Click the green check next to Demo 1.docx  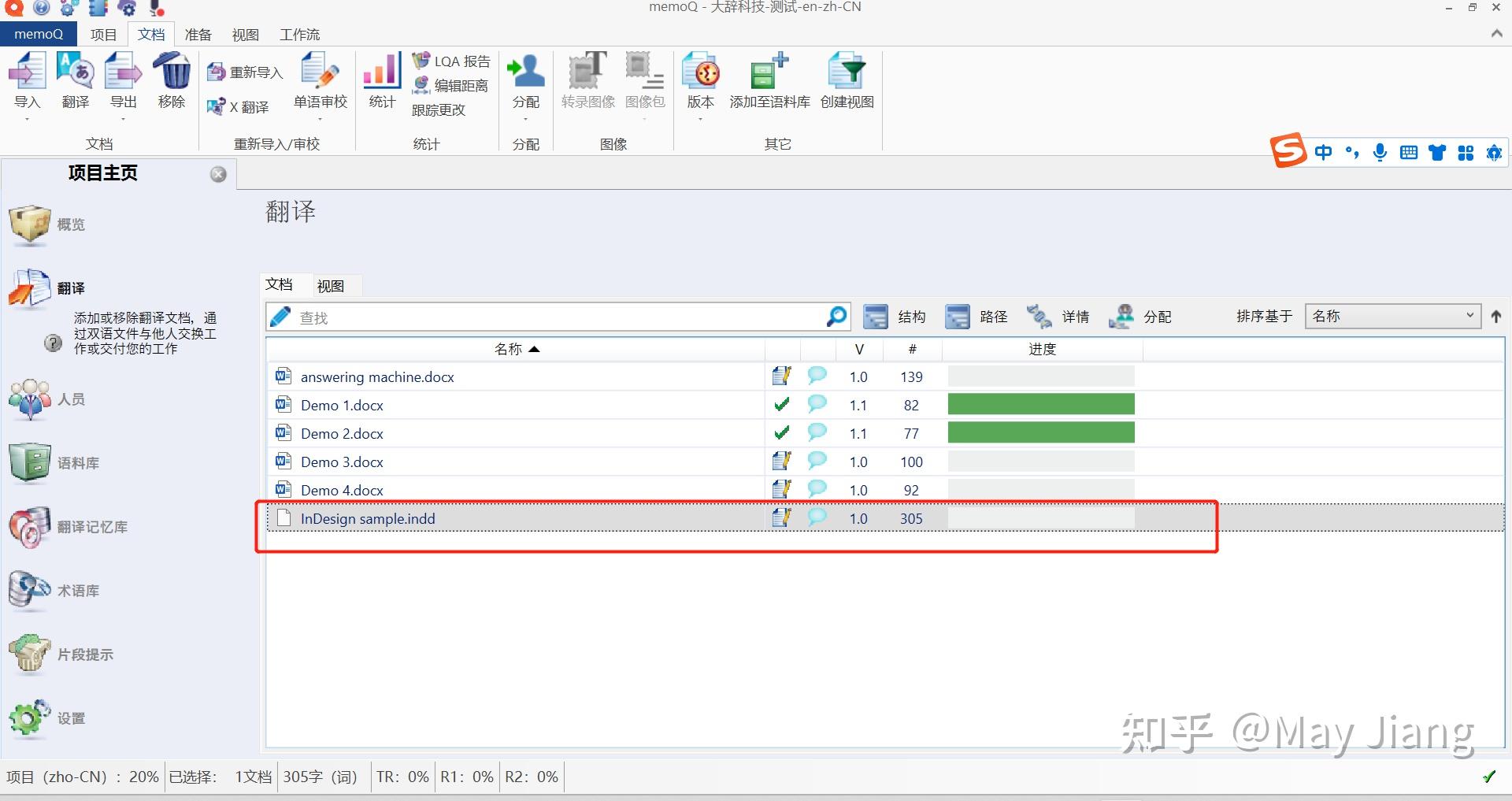coord(781,404)
